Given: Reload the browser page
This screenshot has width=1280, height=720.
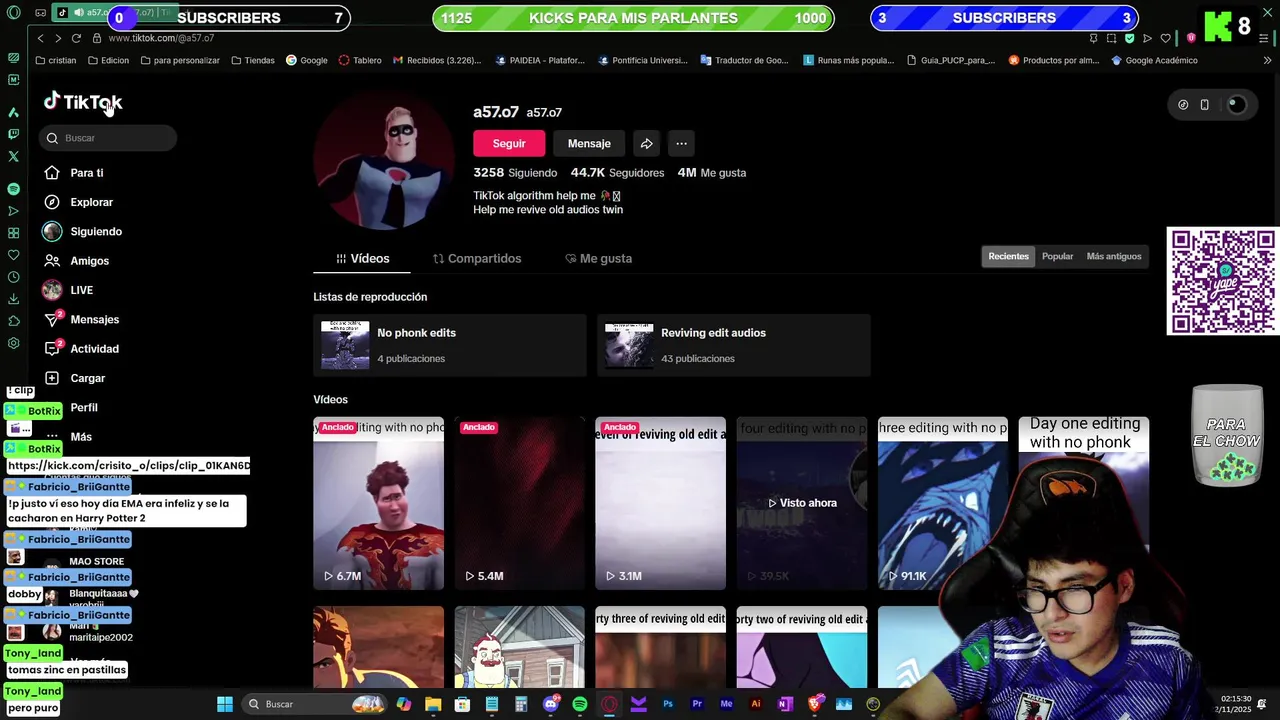Looking at the screenshot, I should tap(76, 38).
